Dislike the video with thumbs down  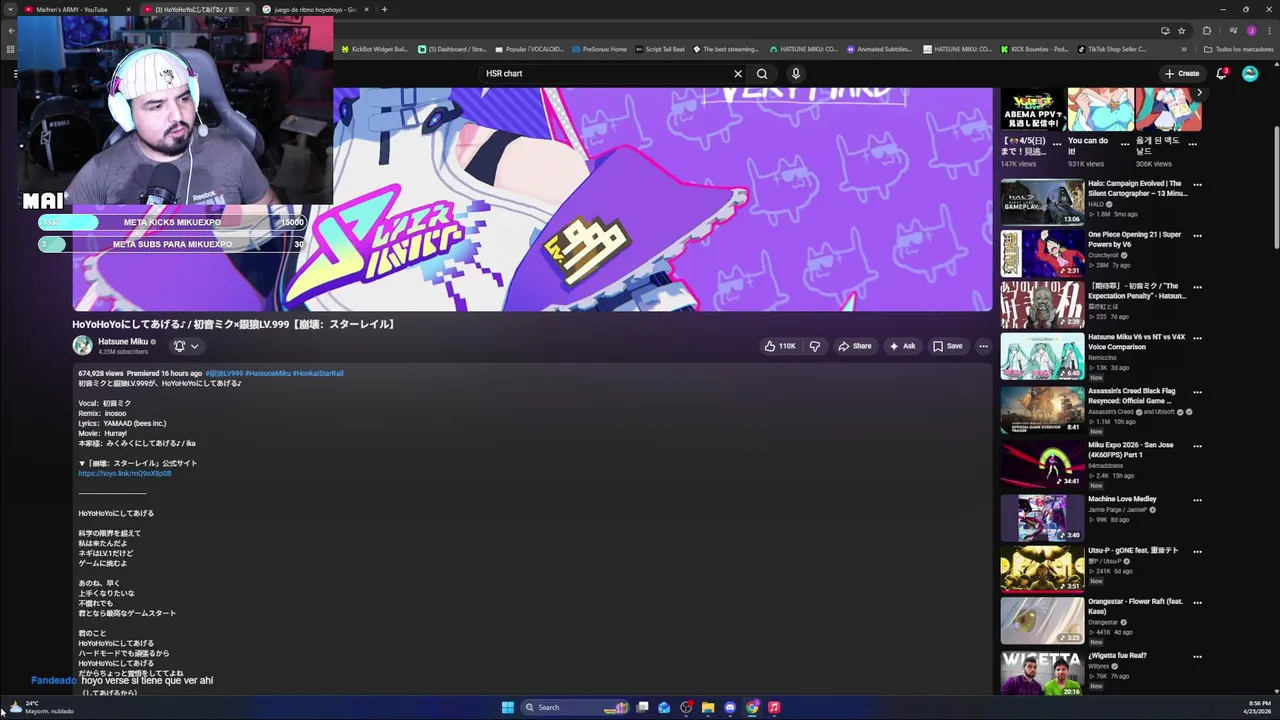815,346
